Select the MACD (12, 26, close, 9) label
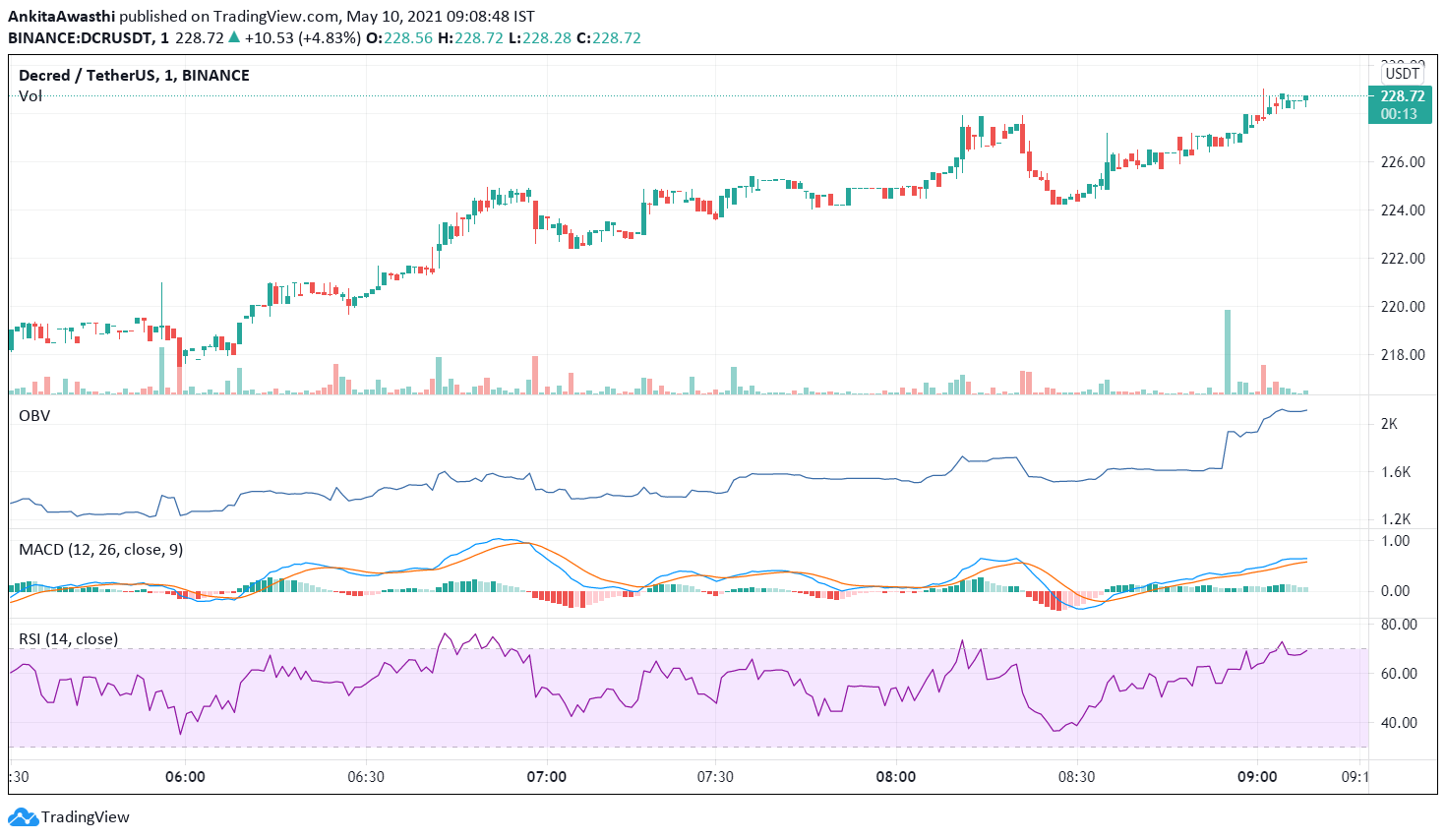The image size is (1446, 840). (101, 550)
